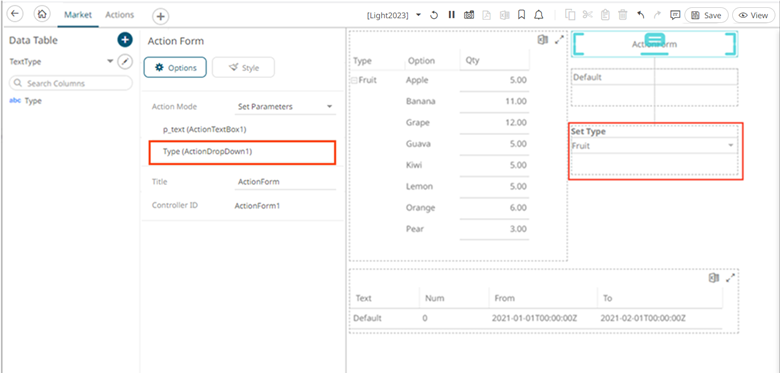Open the TextType data table dropdown

click(110, 62)
